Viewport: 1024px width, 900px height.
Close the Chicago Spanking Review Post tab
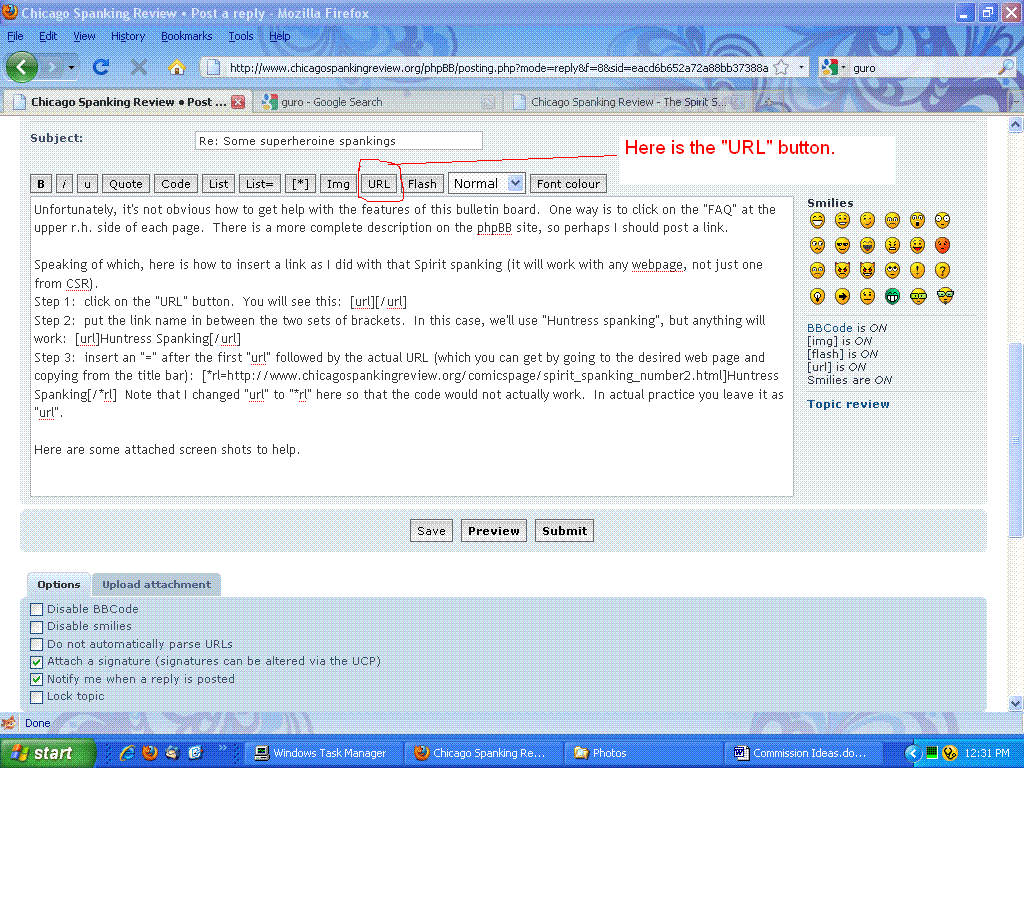[238, 102]
